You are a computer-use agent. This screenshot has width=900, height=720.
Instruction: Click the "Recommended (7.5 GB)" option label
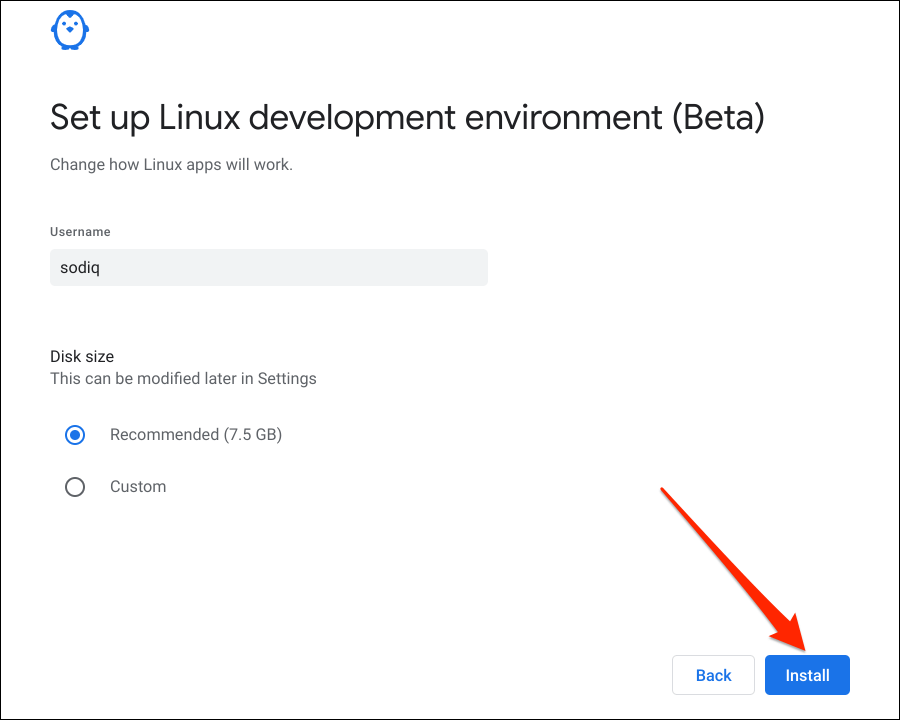click(x=196, y=435)
